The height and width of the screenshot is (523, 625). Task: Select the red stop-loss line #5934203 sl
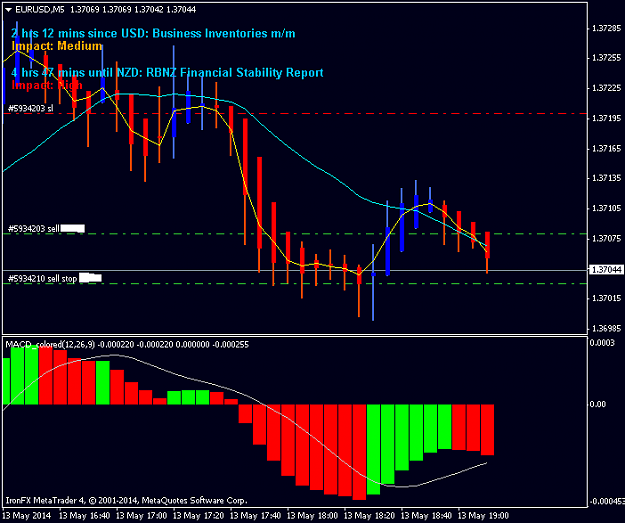coord(295,114)
